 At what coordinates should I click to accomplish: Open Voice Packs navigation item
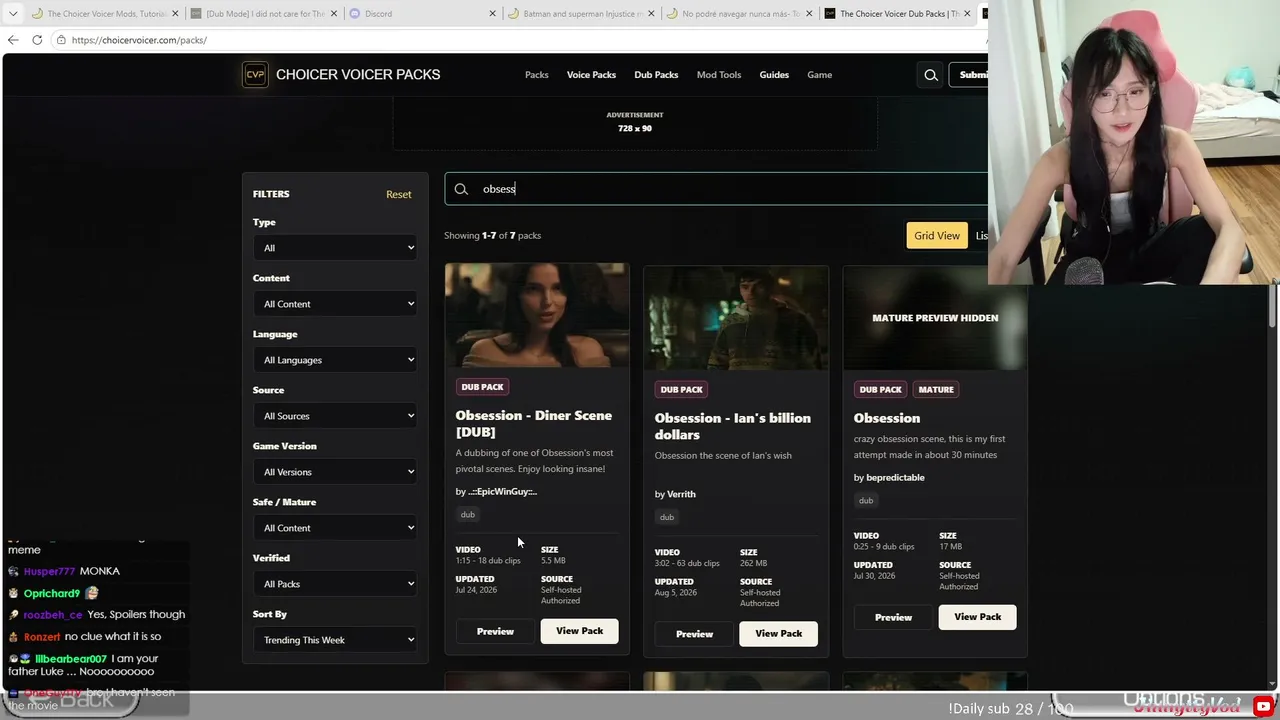point(591,75)
